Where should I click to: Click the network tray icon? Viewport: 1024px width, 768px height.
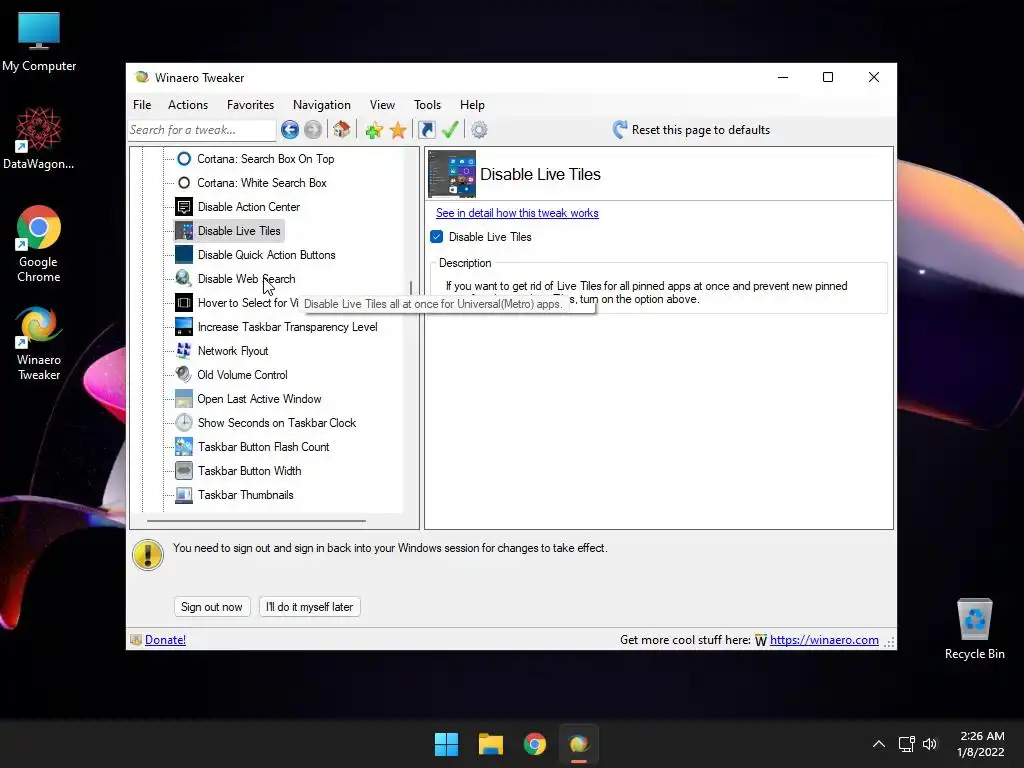(906, 744)
